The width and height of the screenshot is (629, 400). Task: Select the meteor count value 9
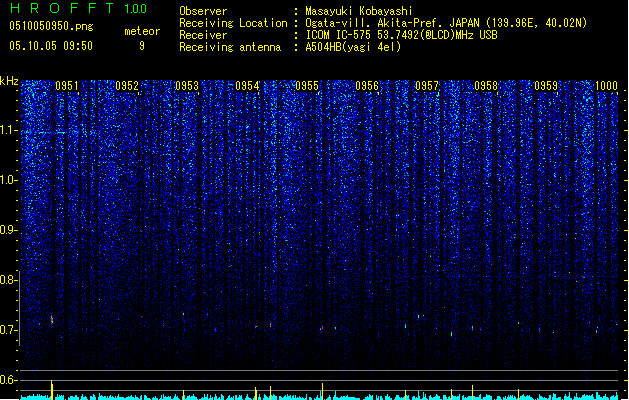pos(142,46)
